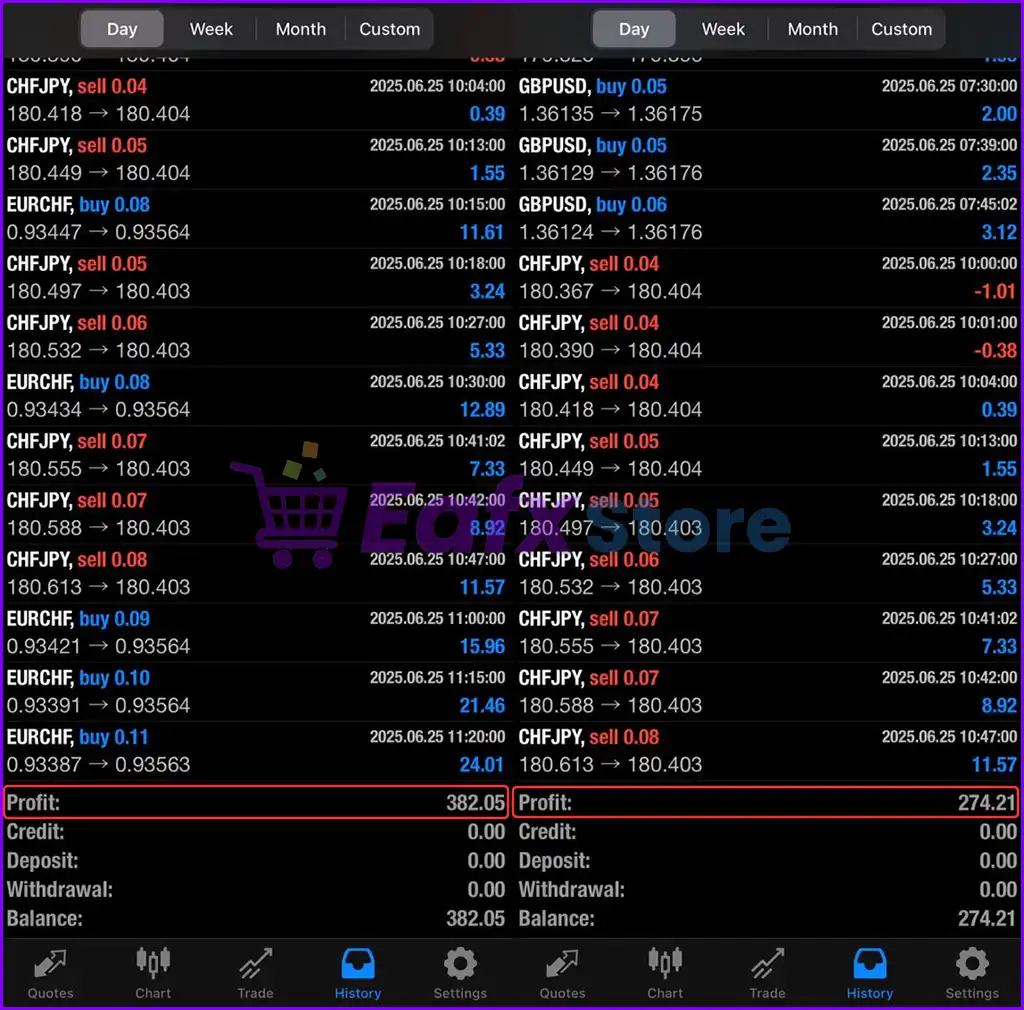
Task: Open EURCHF buy 0.10 trade at 11:15:00
Action: point(256,692)
